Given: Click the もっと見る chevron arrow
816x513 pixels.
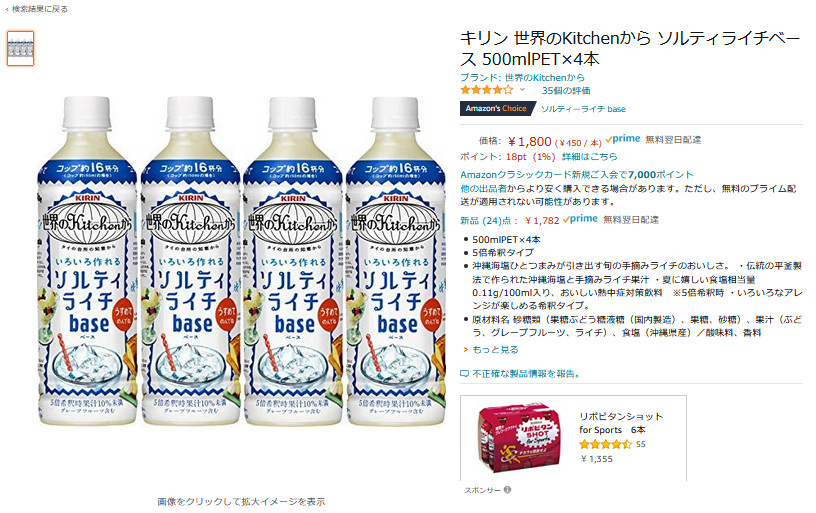Looking at the screenshot, I should point(465,350).
